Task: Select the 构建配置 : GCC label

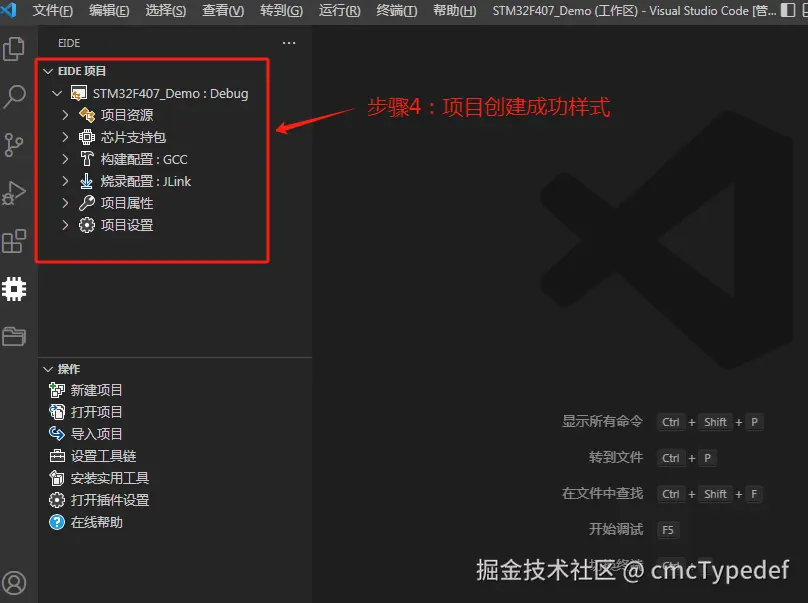Action: [144, 159]
